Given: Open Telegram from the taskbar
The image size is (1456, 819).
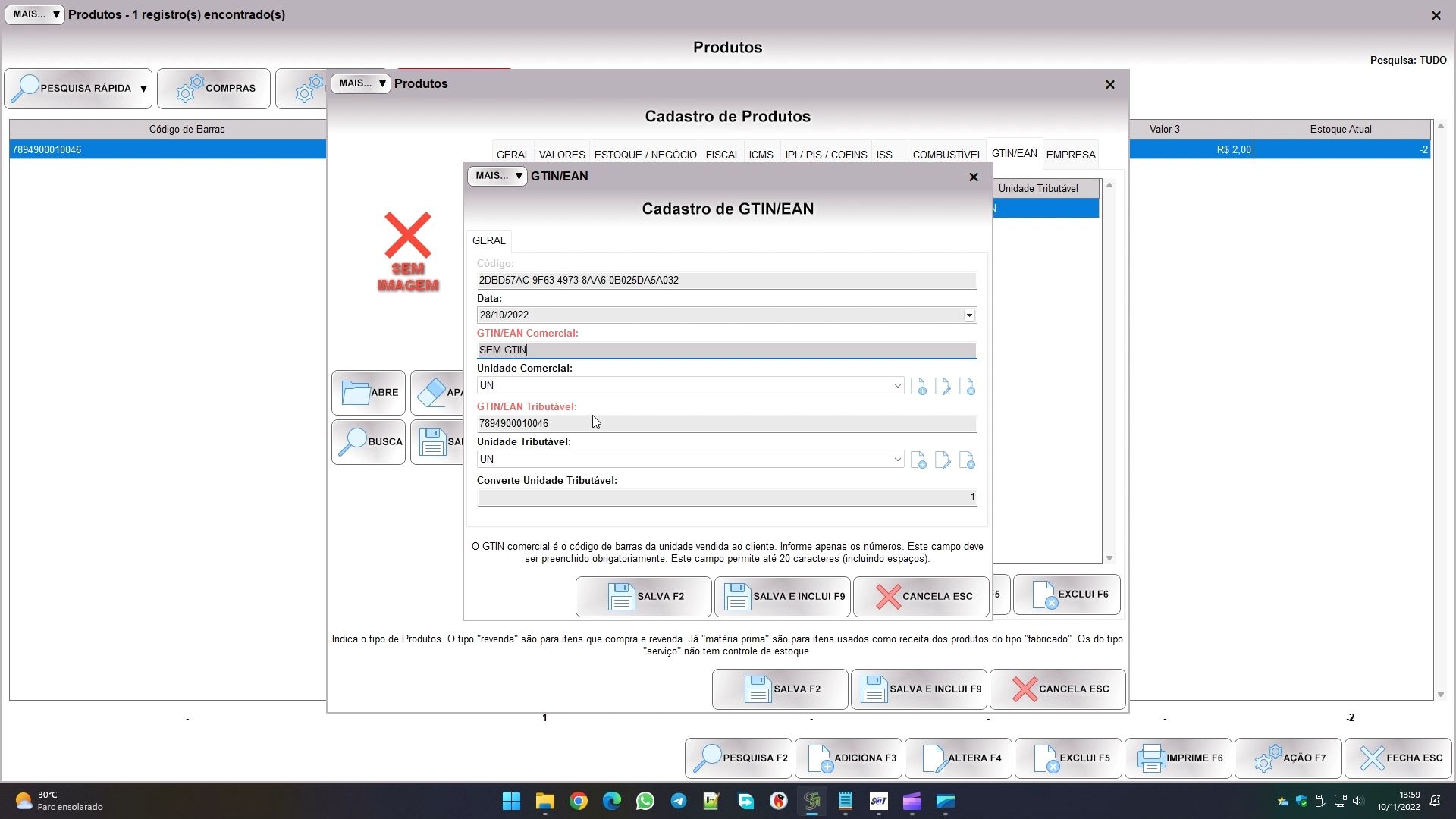Looking at the screenshot, I should click(679, 802).
